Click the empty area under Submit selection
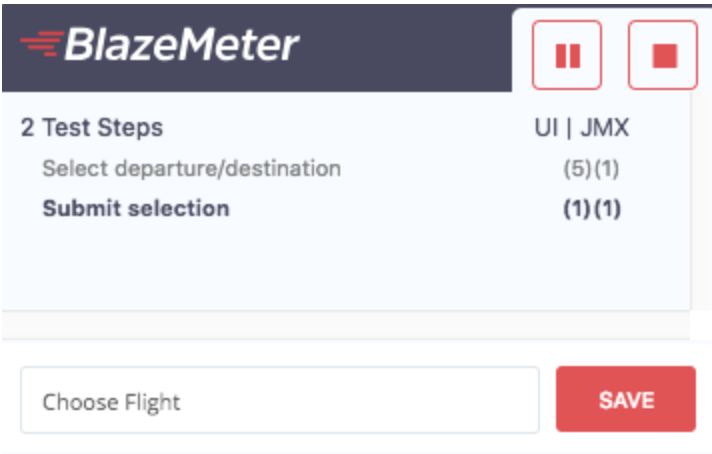 (345, 266)
